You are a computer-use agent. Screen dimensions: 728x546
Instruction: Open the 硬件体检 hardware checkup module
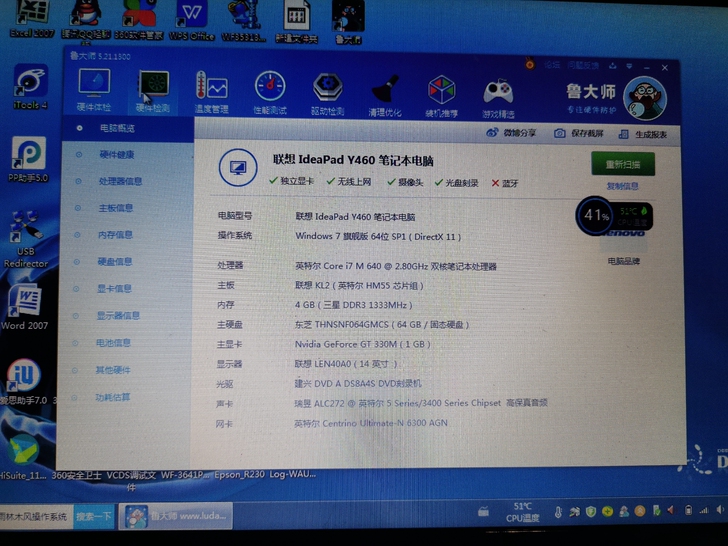(x=94, y=91)
